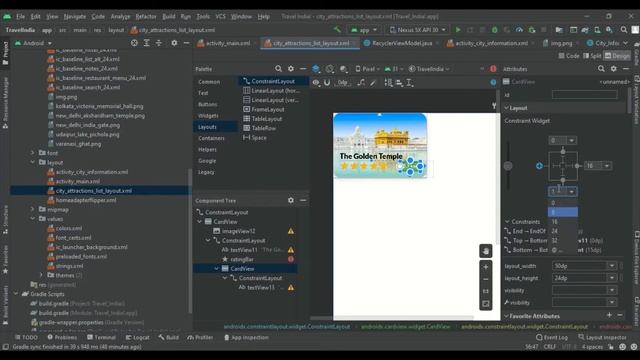The width and height of the screenshot is (640, 360).
Task: Minimize the Palette panel
Action: pos(303,69)
